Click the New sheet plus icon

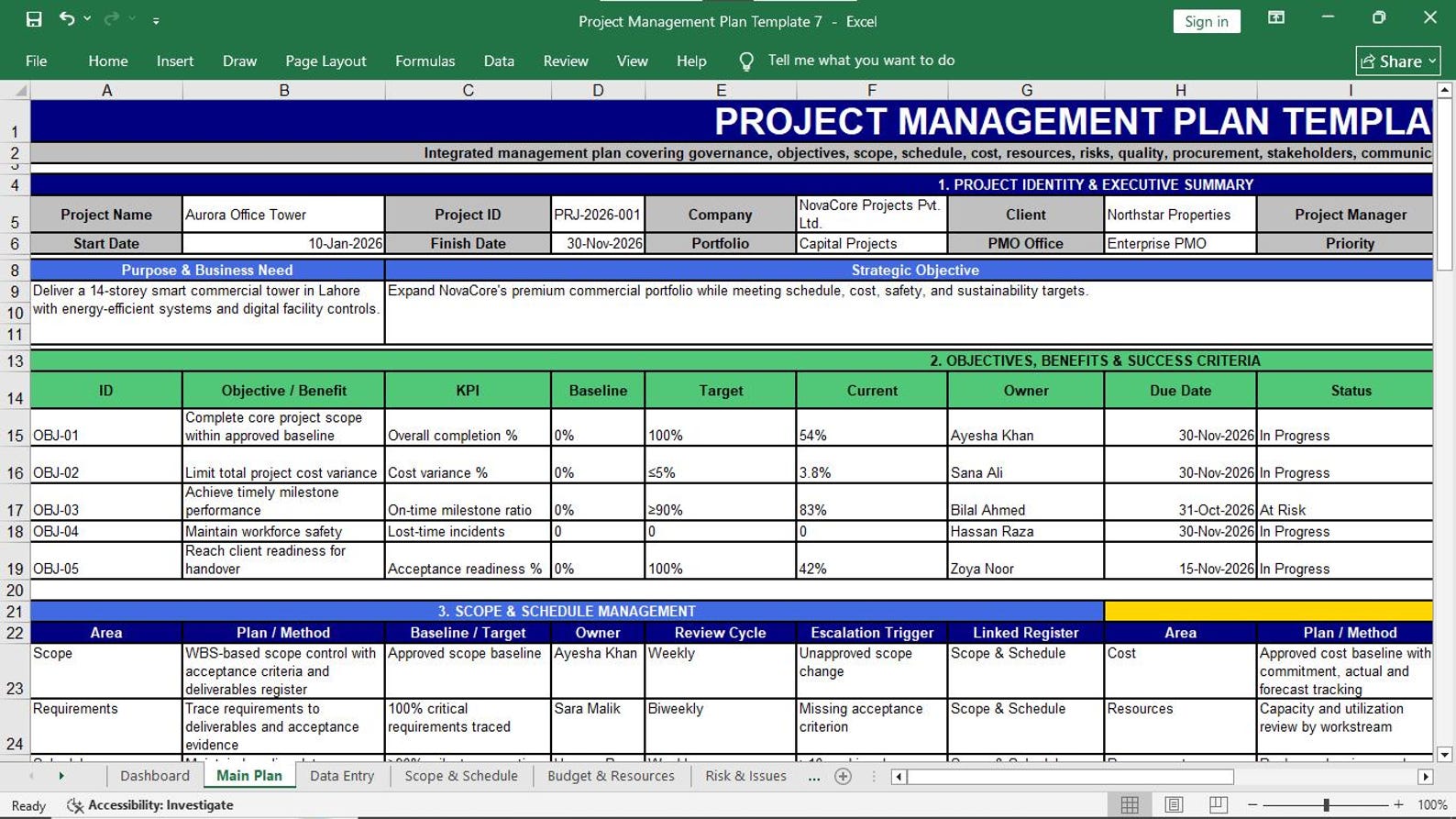(844, 777)
